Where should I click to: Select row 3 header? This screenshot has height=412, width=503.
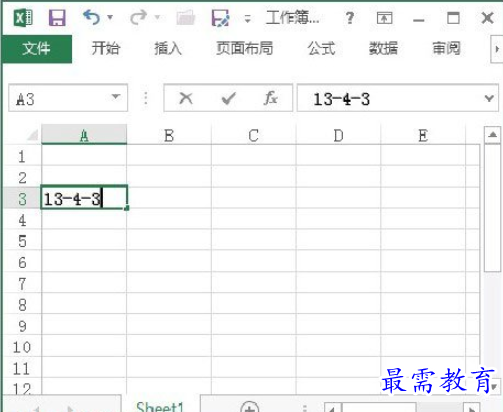point(22,199)
